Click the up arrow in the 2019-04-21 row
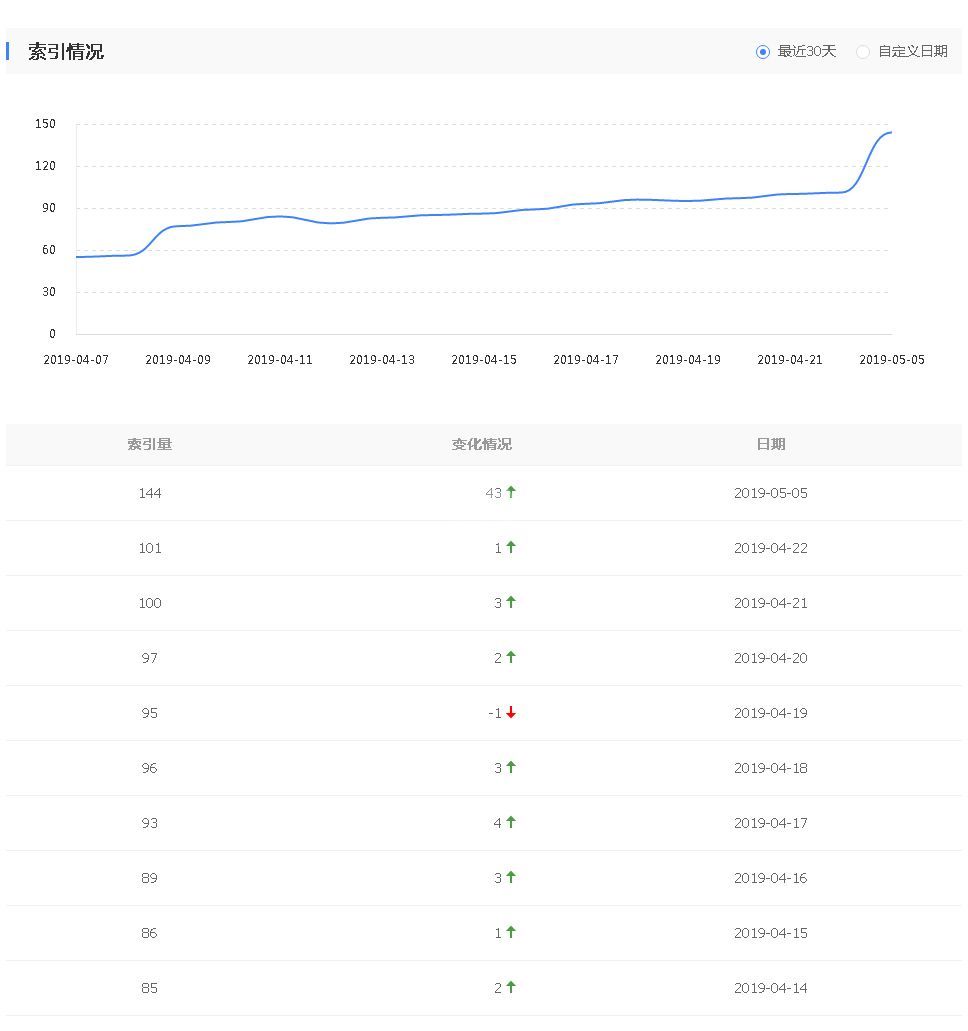The width and height of the screenshot is (968, 1031). pyautogui.click(x=511, y=602)
